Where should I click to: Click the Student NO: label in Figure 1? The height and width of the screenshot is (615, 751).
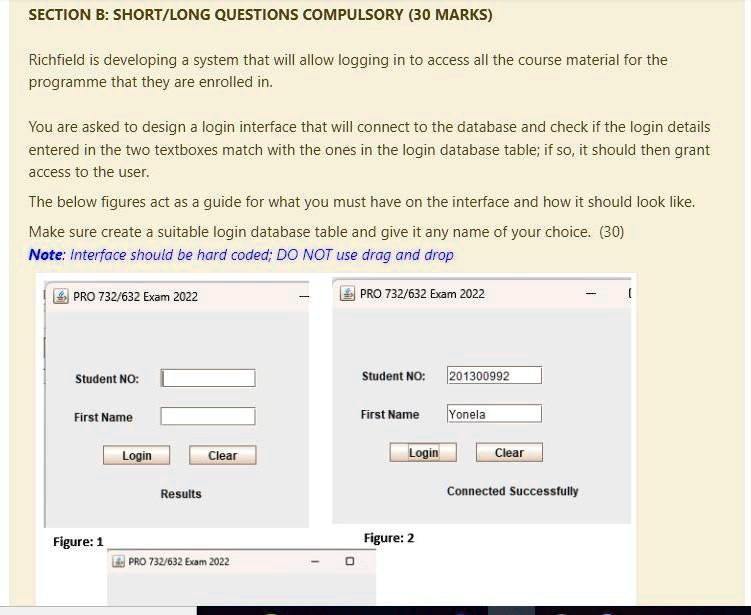coord(107,379)
